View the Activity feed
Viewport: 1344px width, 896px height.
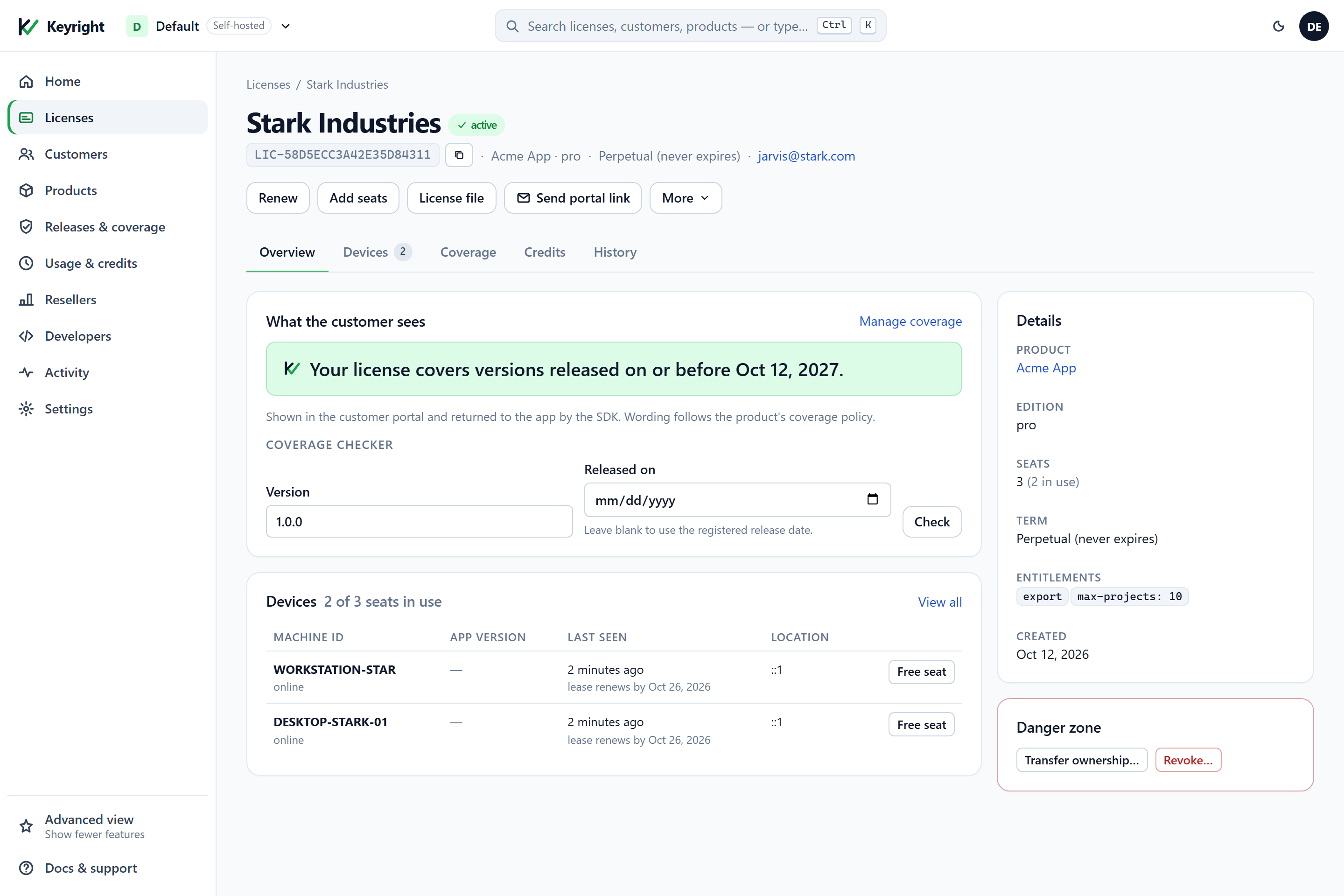tap(107, 372)
